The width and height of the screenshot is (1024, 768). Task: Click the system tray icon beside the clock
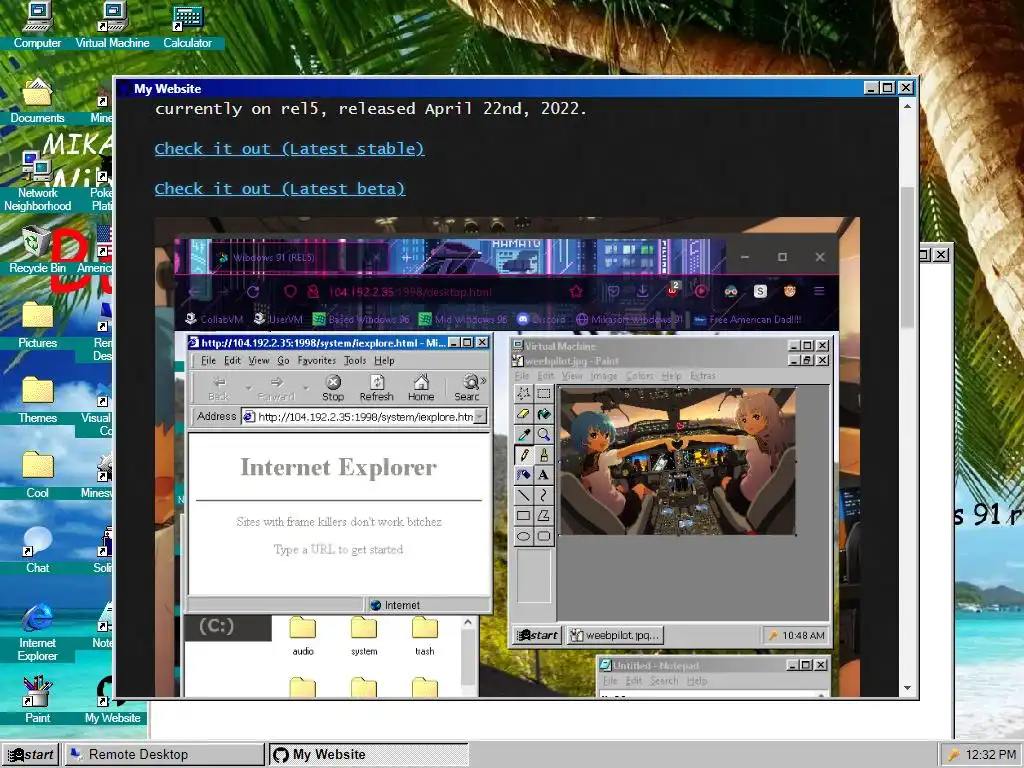click(x=953, y=755)
